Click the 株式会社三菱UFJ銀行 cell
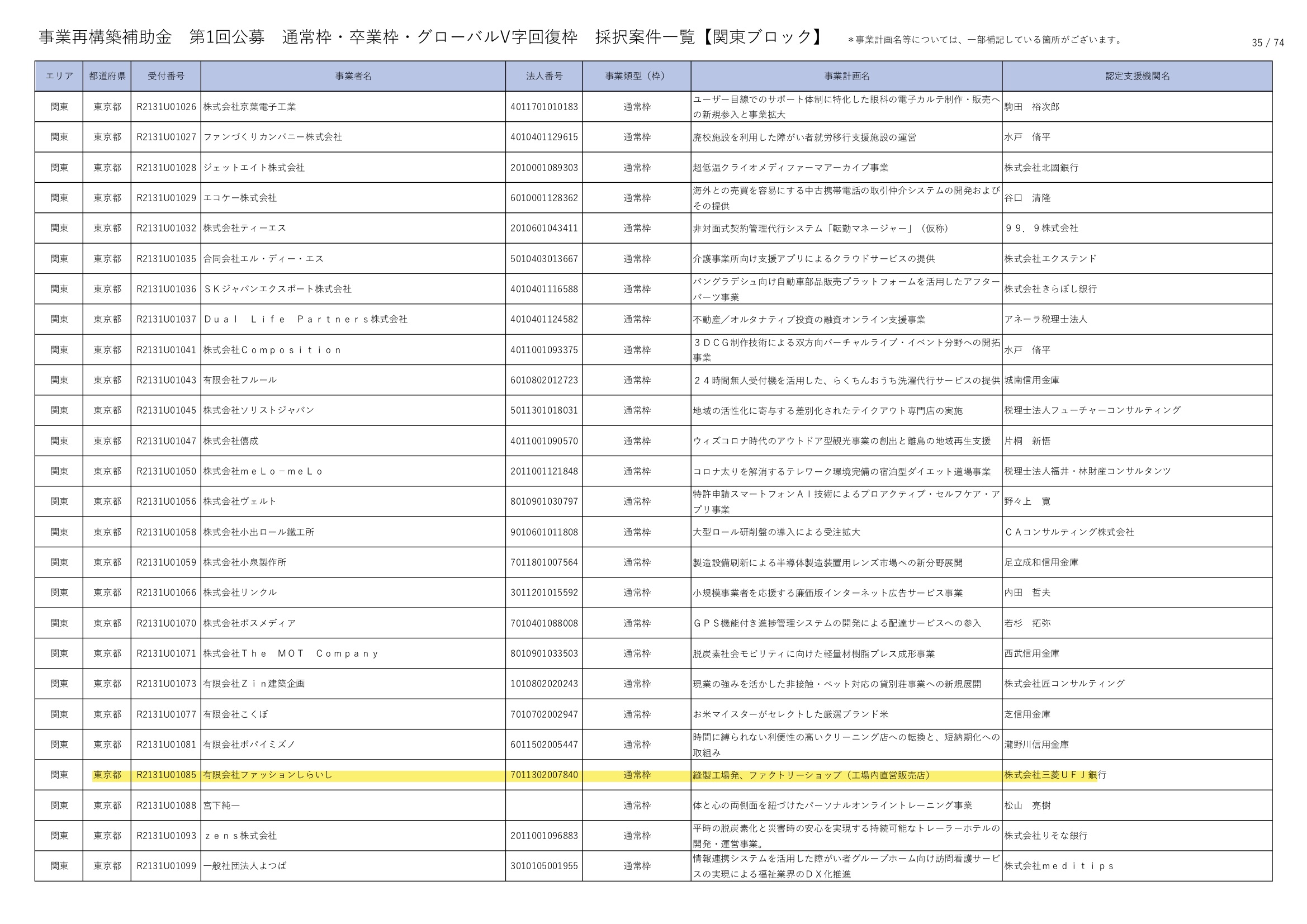The height and width of the screenshot is (924, 1307). pos(1055,775)
